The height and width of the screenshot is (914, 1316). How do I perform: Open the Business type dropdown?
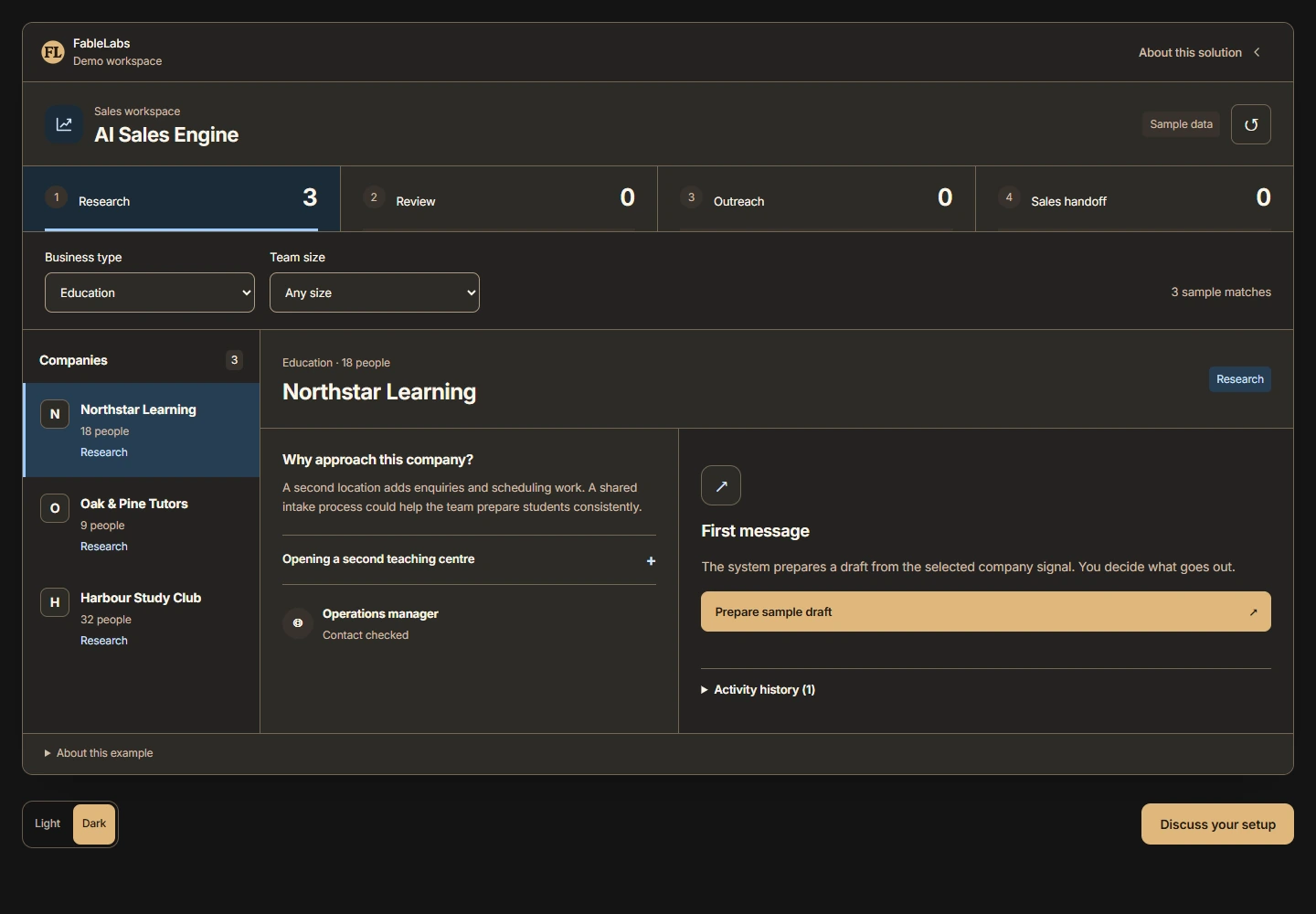click(x=150, y=292)
